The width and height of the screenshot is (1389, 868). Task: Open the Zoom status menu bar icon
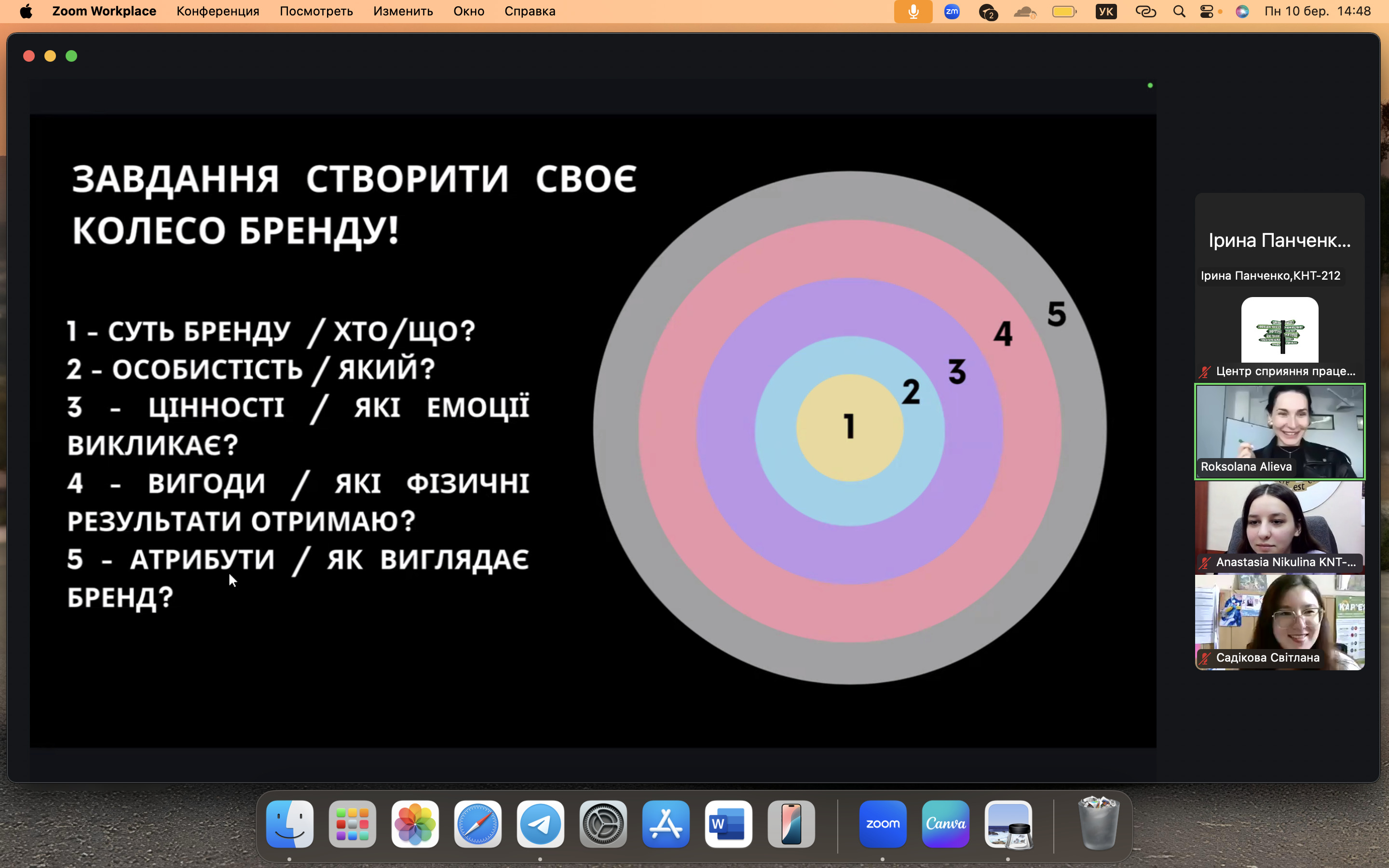pos(952,12)
